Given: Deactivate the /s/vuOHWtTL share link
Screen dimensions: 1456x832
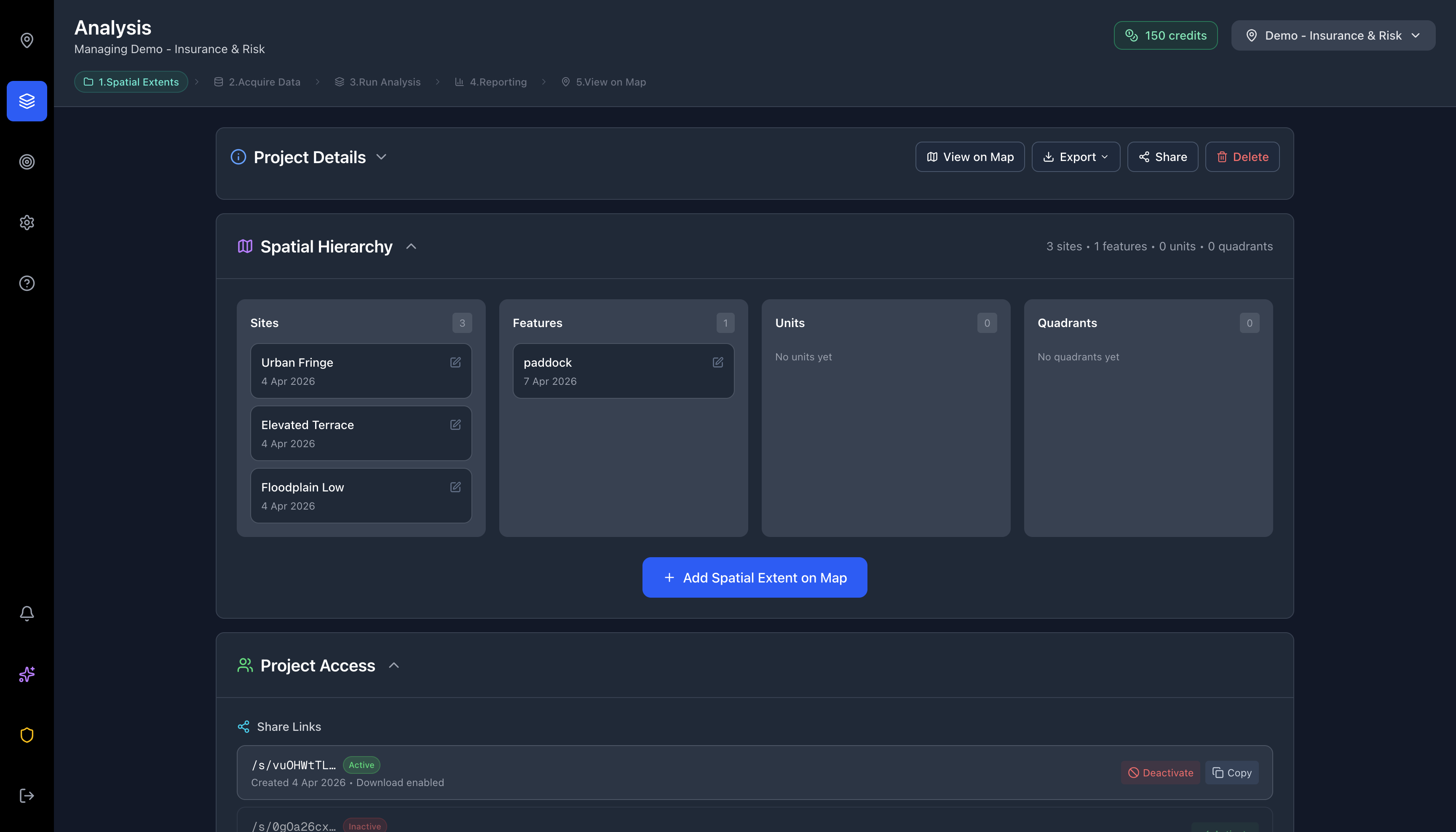Looking at the screenshot, I should 1160,773.
